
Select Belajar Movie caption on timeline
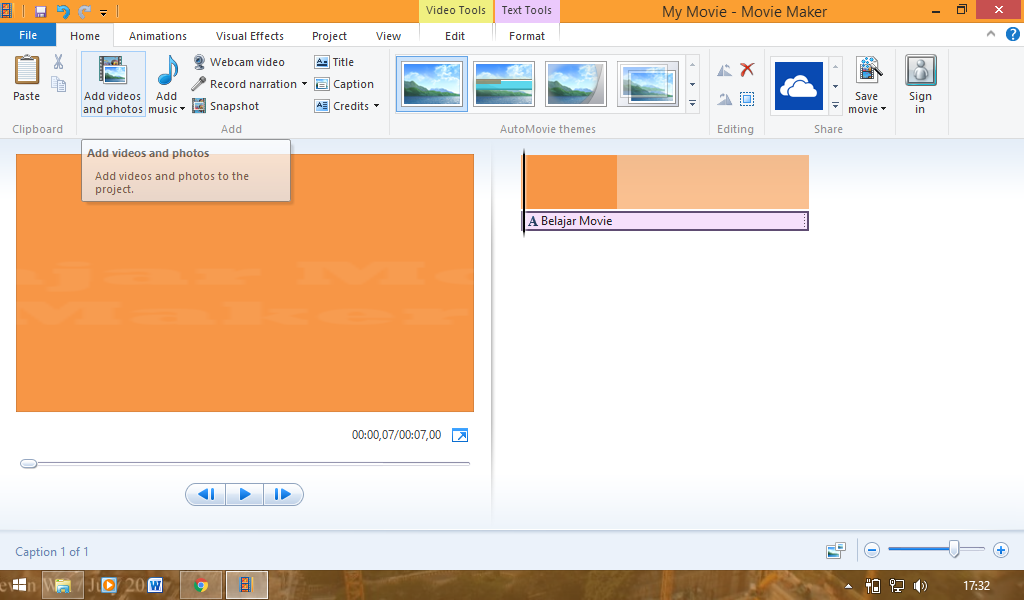point(666,221)
